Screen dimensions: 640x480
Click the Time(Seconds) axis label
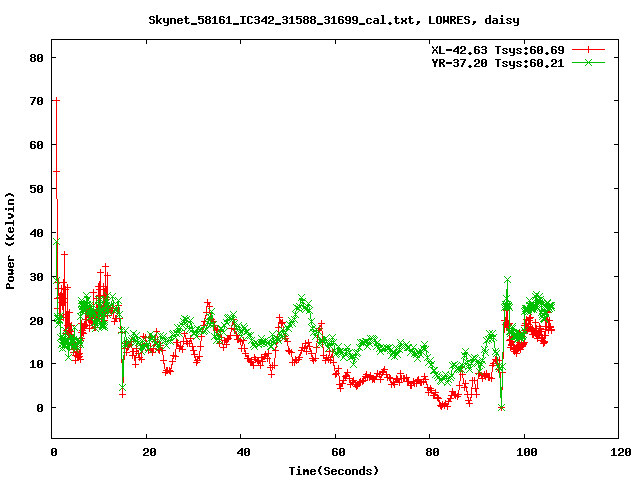pos(334,471)
